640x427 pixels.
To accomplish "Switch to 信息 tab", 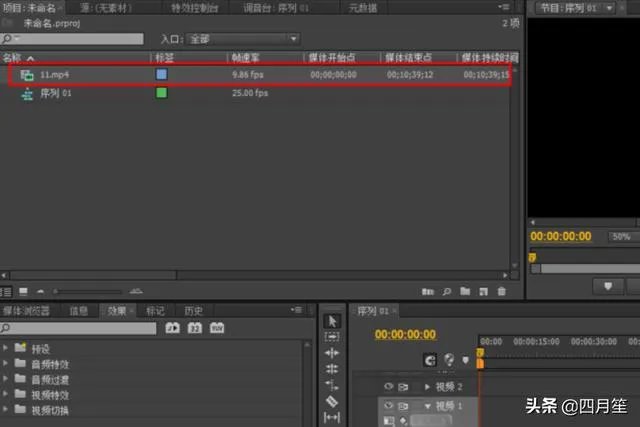I will tap(79, 311).
